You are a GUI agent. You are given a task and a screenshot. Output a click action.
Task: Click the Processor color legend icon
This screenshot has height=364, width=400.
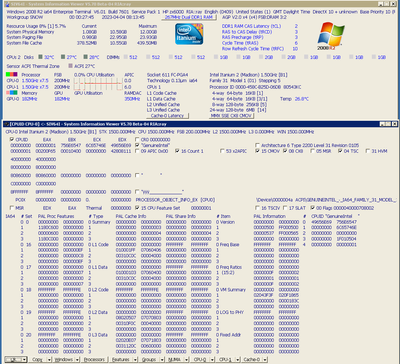(x=12, y=74)
